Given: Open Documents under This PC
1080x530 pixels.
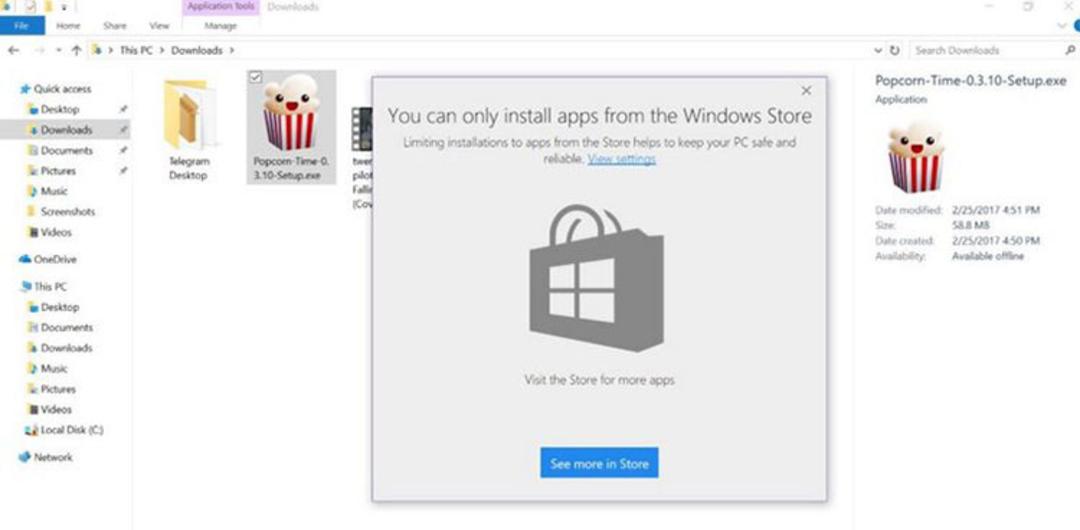Looking at the screenshot, I should click(x=66, y=327).
